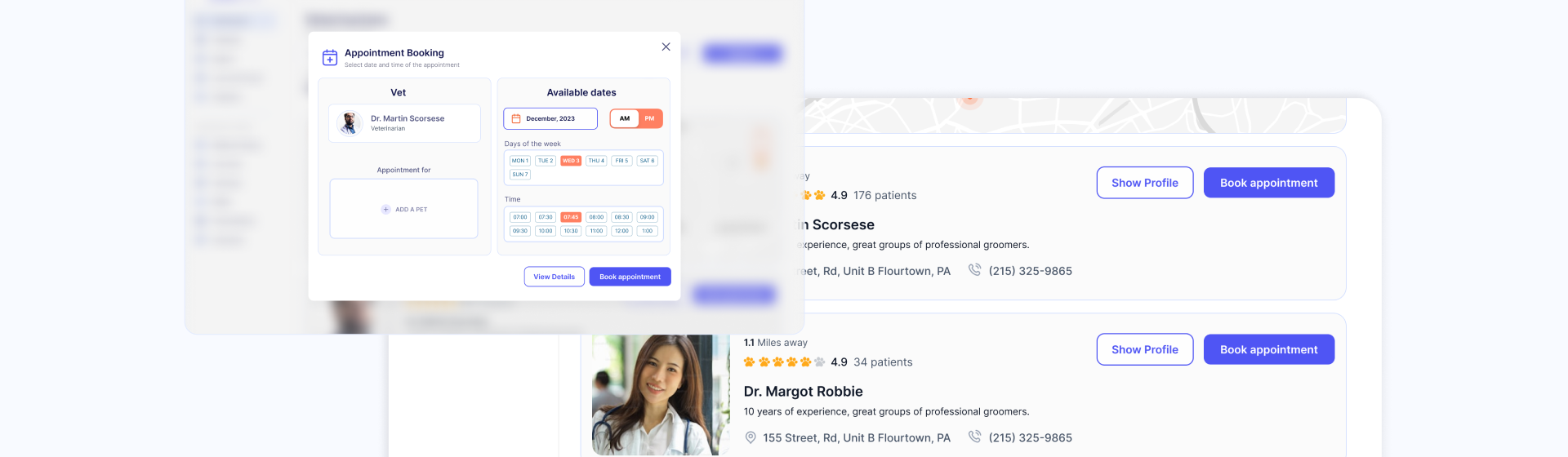Choose the 08:30 time slot

click(621, 218)
